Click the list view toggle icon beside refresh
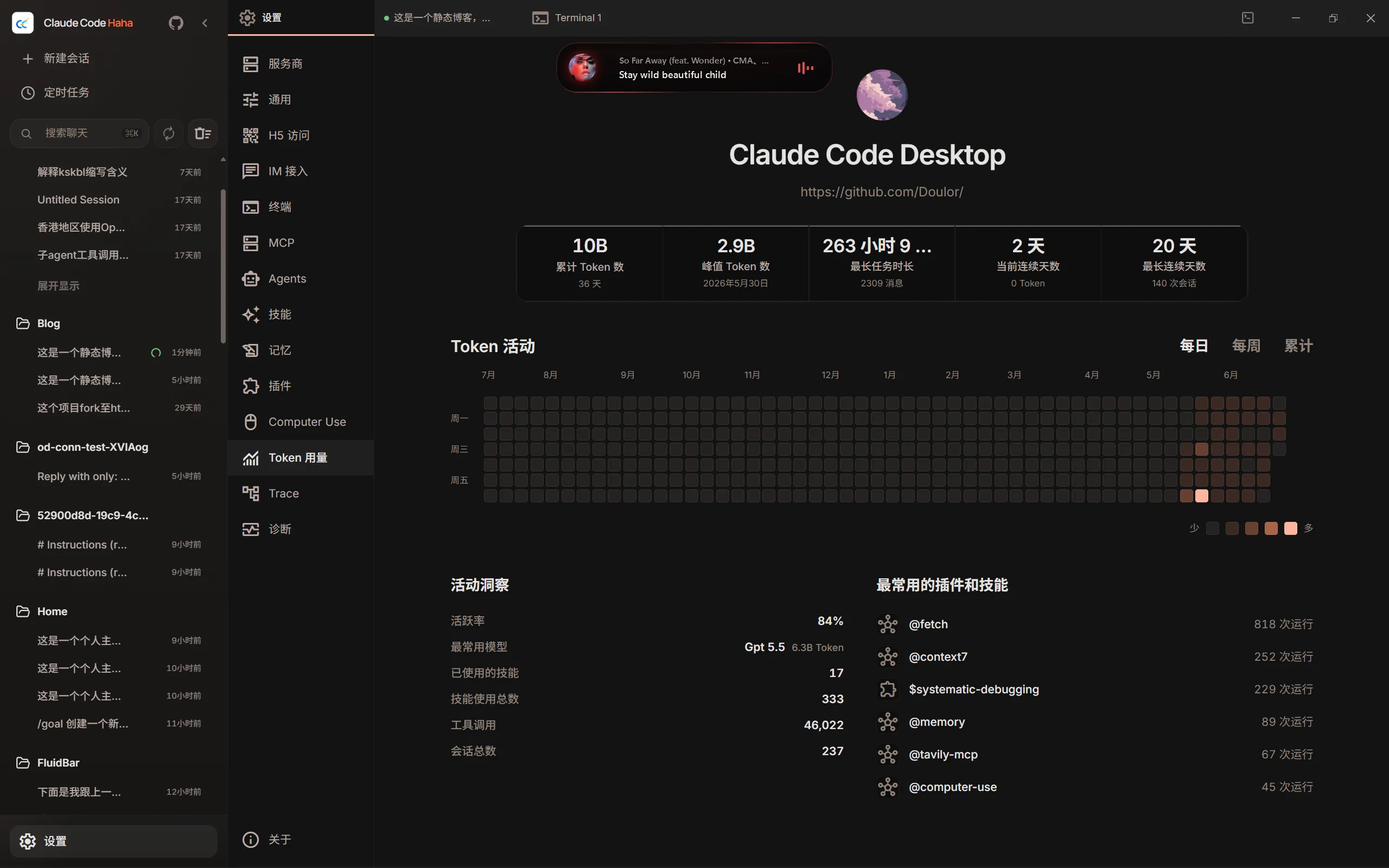 [x=202, y=133]
